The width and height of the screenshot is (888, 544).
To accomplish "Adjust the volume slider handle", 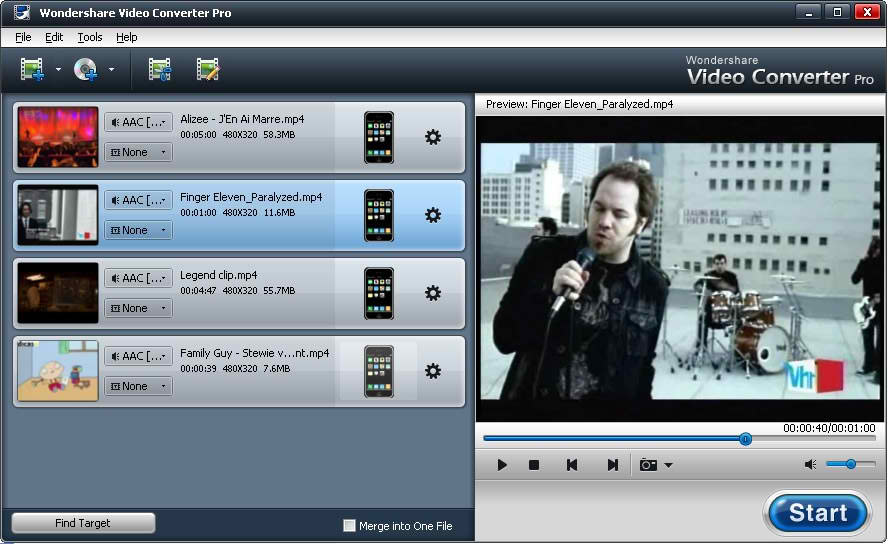I will (851, 464).
